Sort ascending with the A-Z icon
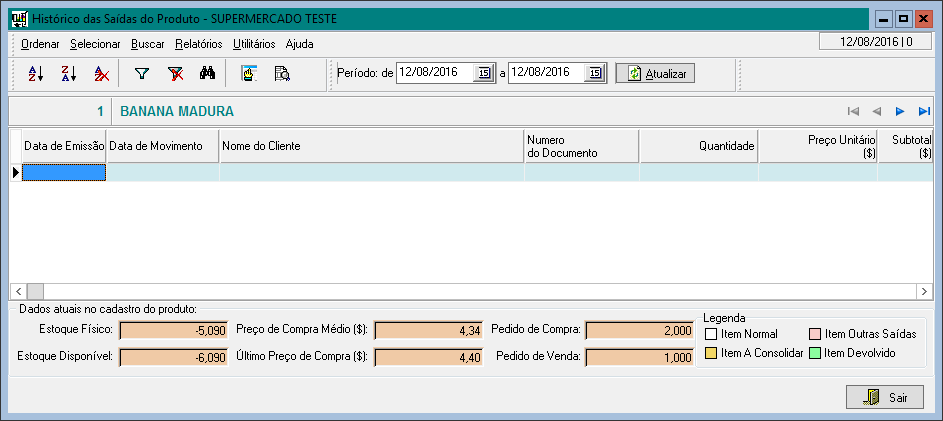 point(36,73)
